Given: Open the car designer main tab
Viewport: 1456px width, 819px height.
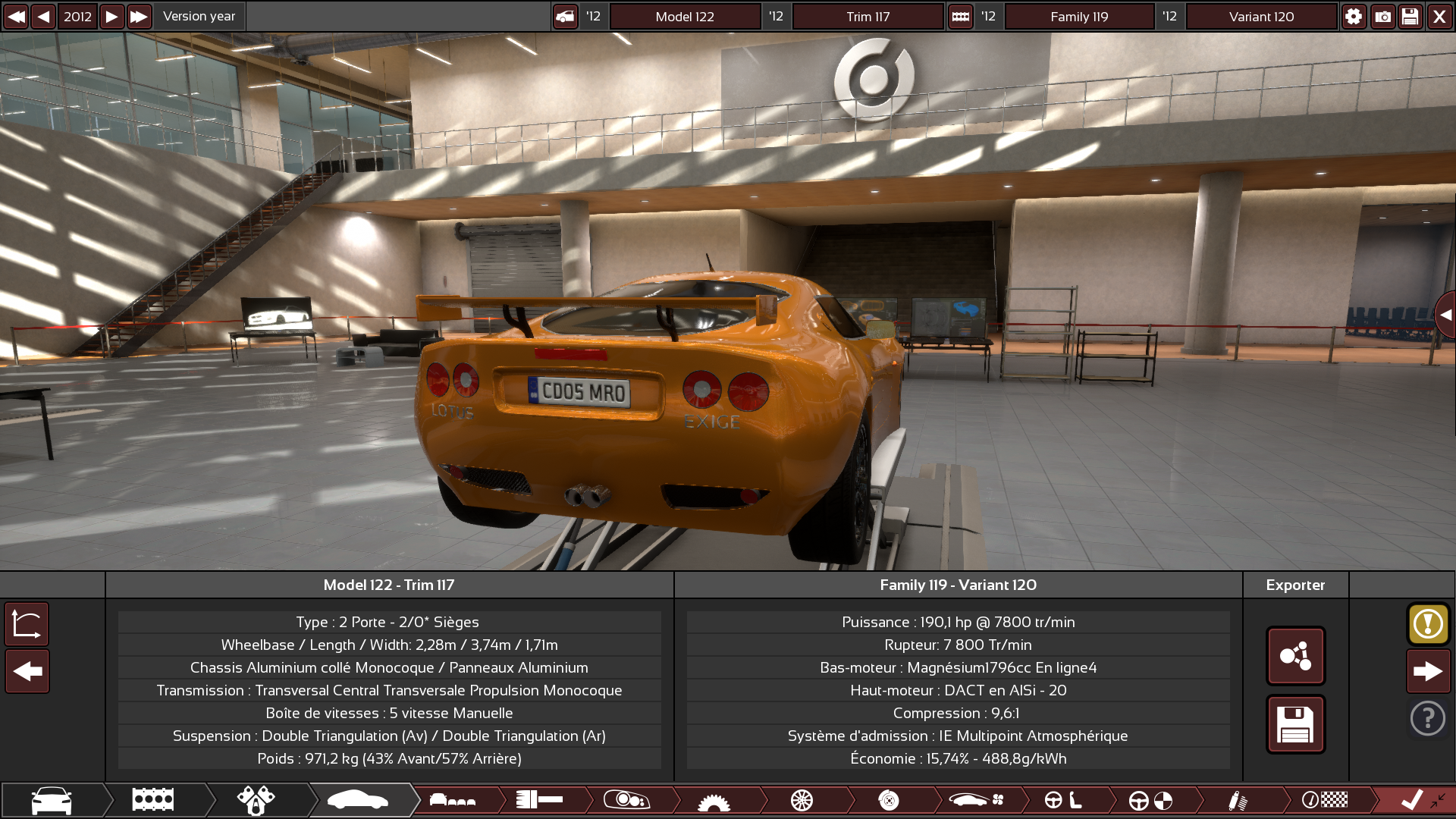Looking at the screenshot, I should (x=52, y=800).
